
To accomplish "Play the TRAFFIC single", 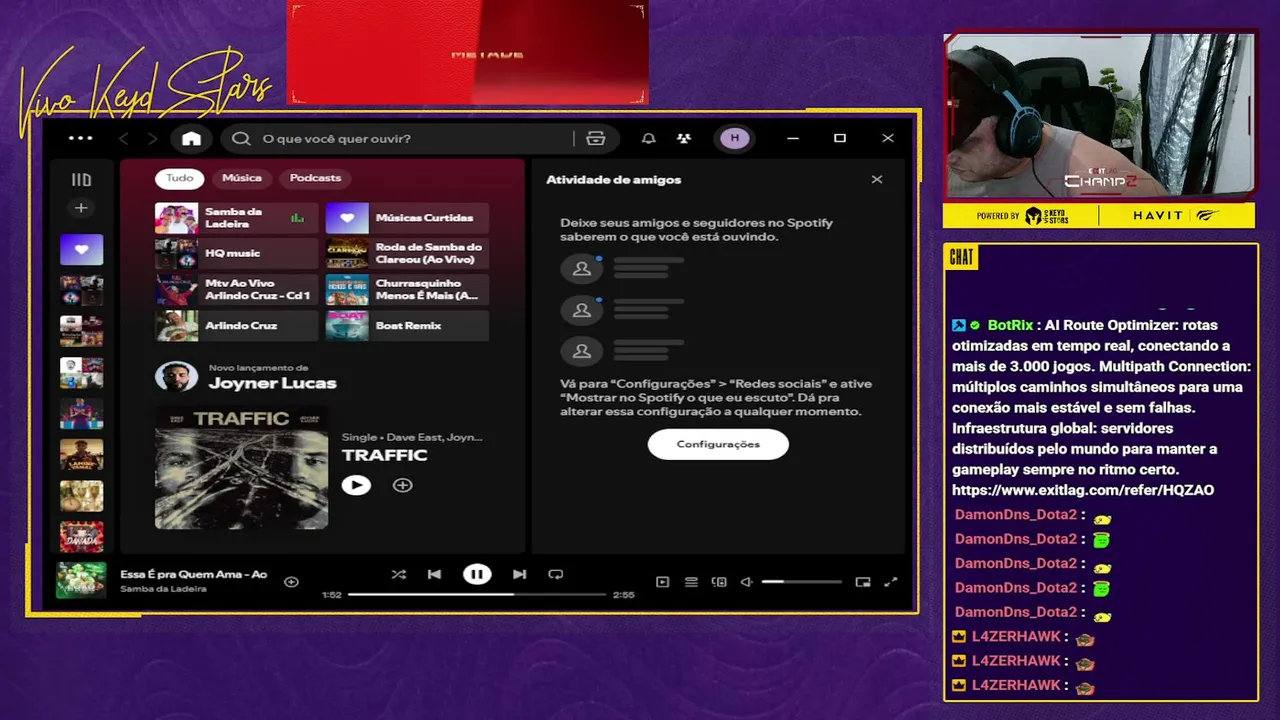I will 356,485.
